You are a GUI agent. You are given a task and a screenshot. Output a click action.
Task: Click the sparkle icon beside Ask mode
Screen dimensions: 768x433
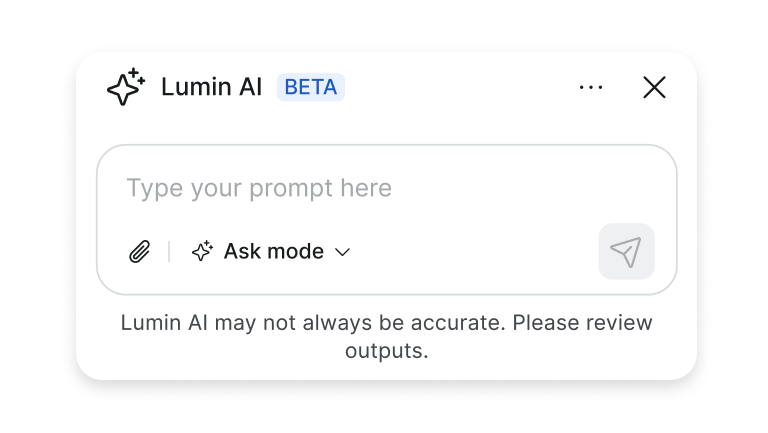[x=202, y=252]
